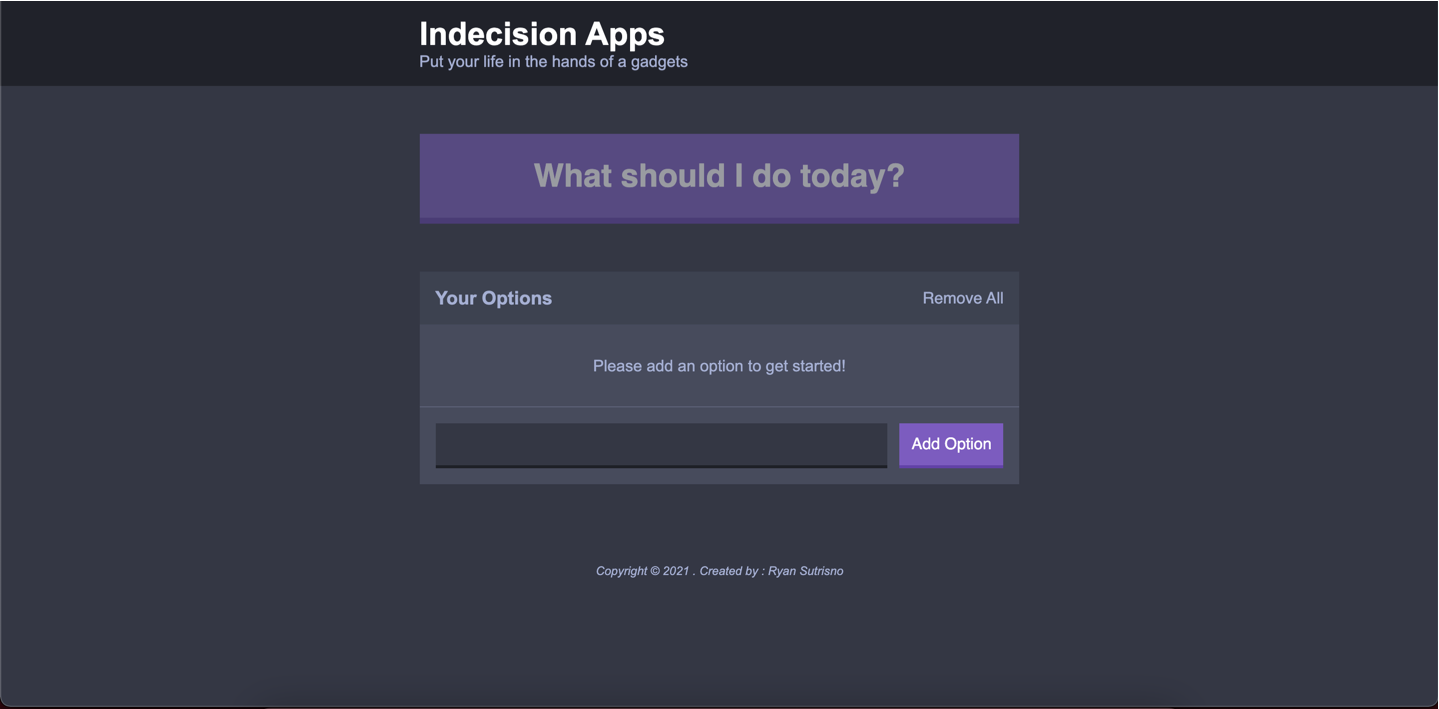Click the Indecision Apps header title
1439x709 pixels.
[541, 34]
